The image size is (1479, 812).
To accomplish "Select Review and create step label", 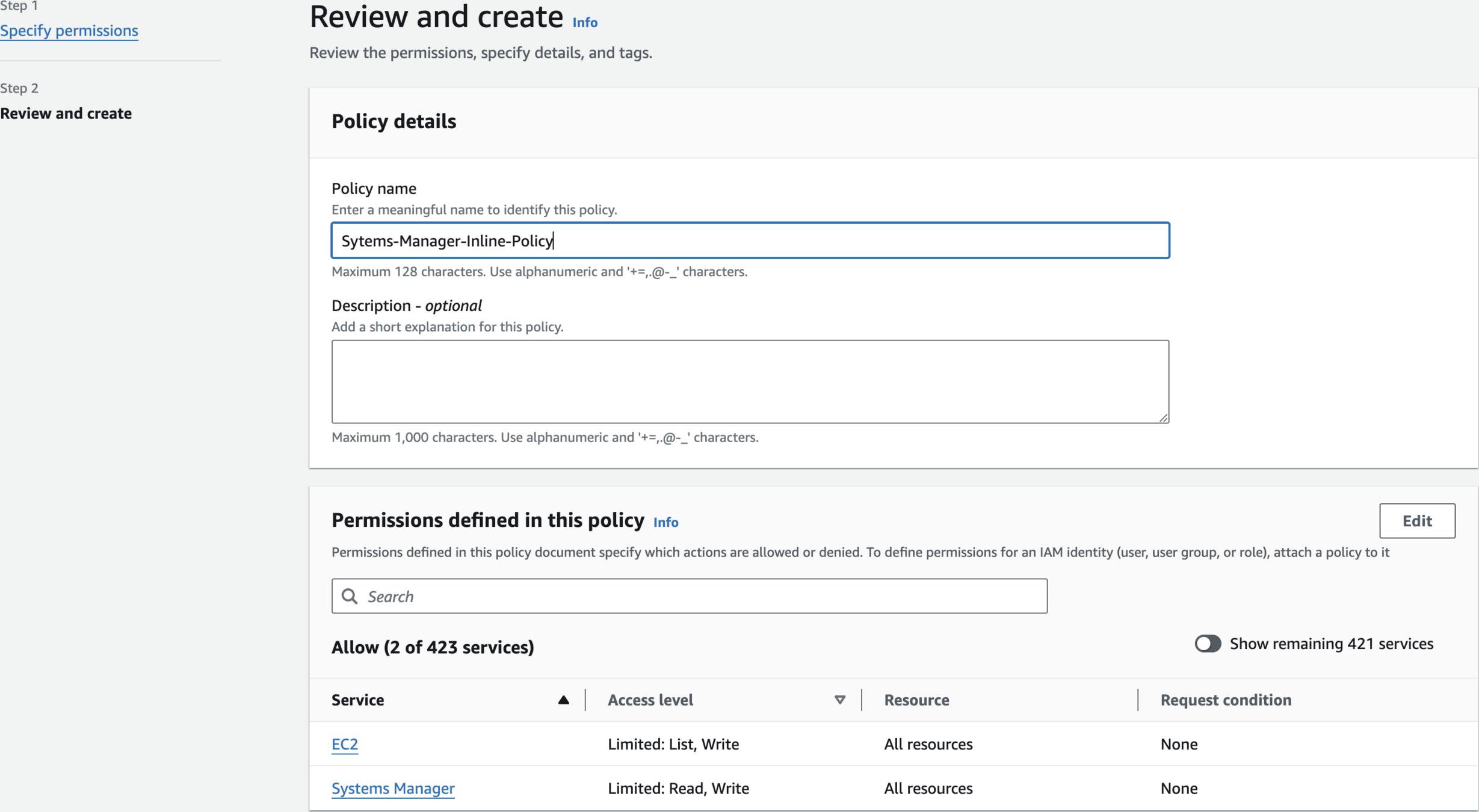I will [66, 114].
